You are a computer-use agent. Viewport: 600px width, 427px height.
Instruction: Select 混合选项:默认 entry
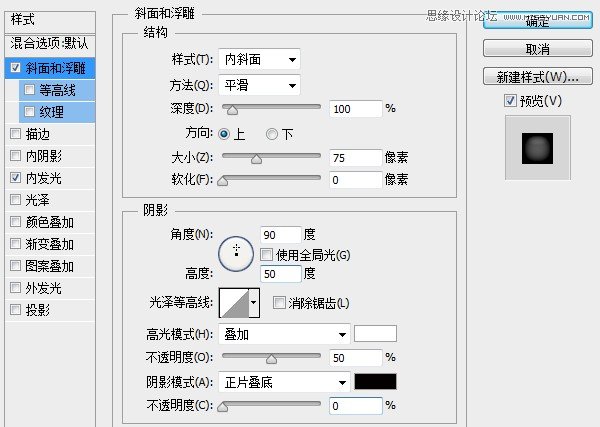(50, 43)
